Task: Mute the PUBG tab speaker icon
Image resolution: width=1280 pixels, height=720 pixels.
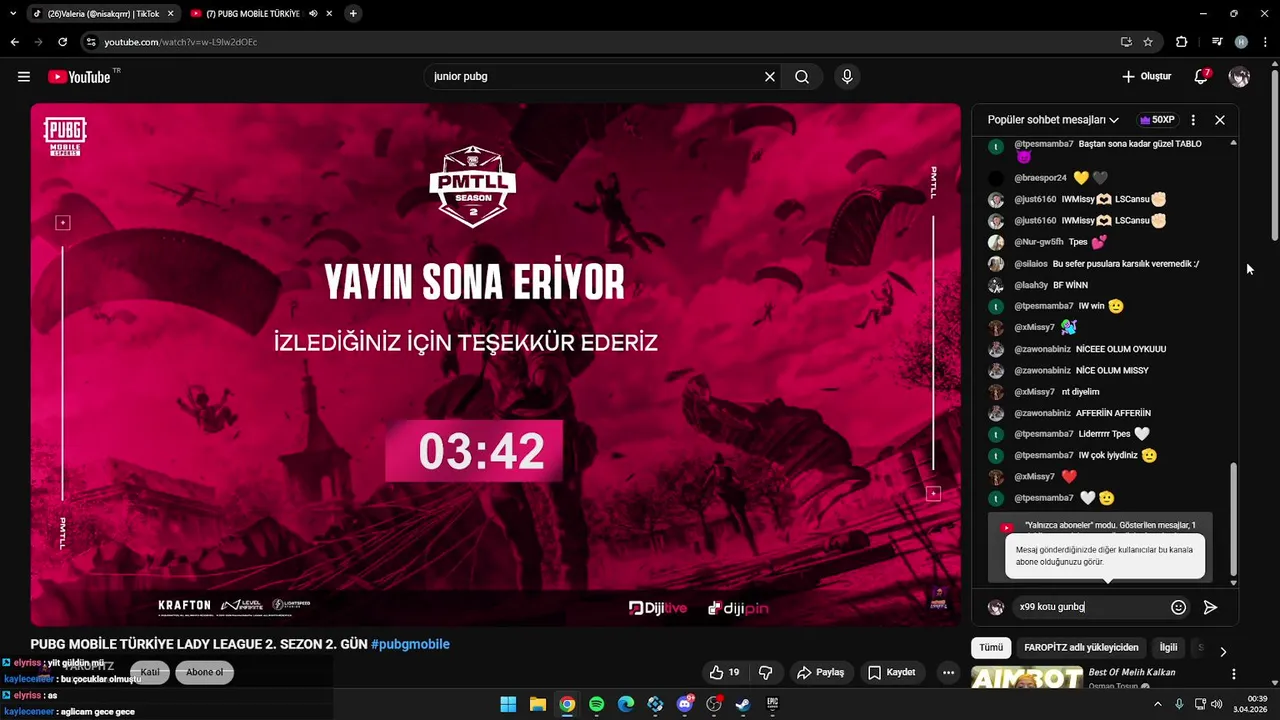Action: pyautogui.click(x=313, y=14)
